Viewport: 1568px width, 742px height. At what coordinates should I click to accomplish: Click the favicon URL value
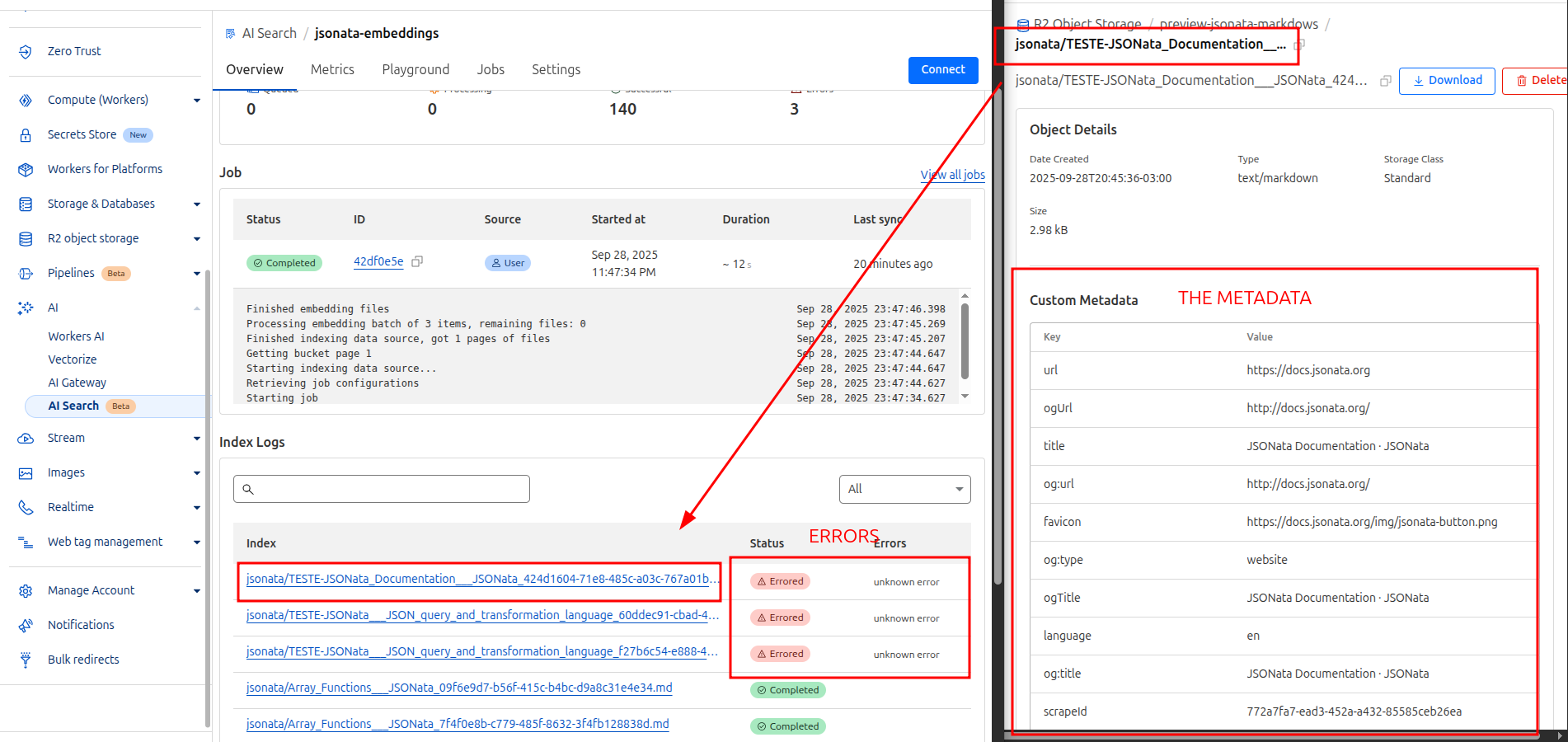[1372, 522]
